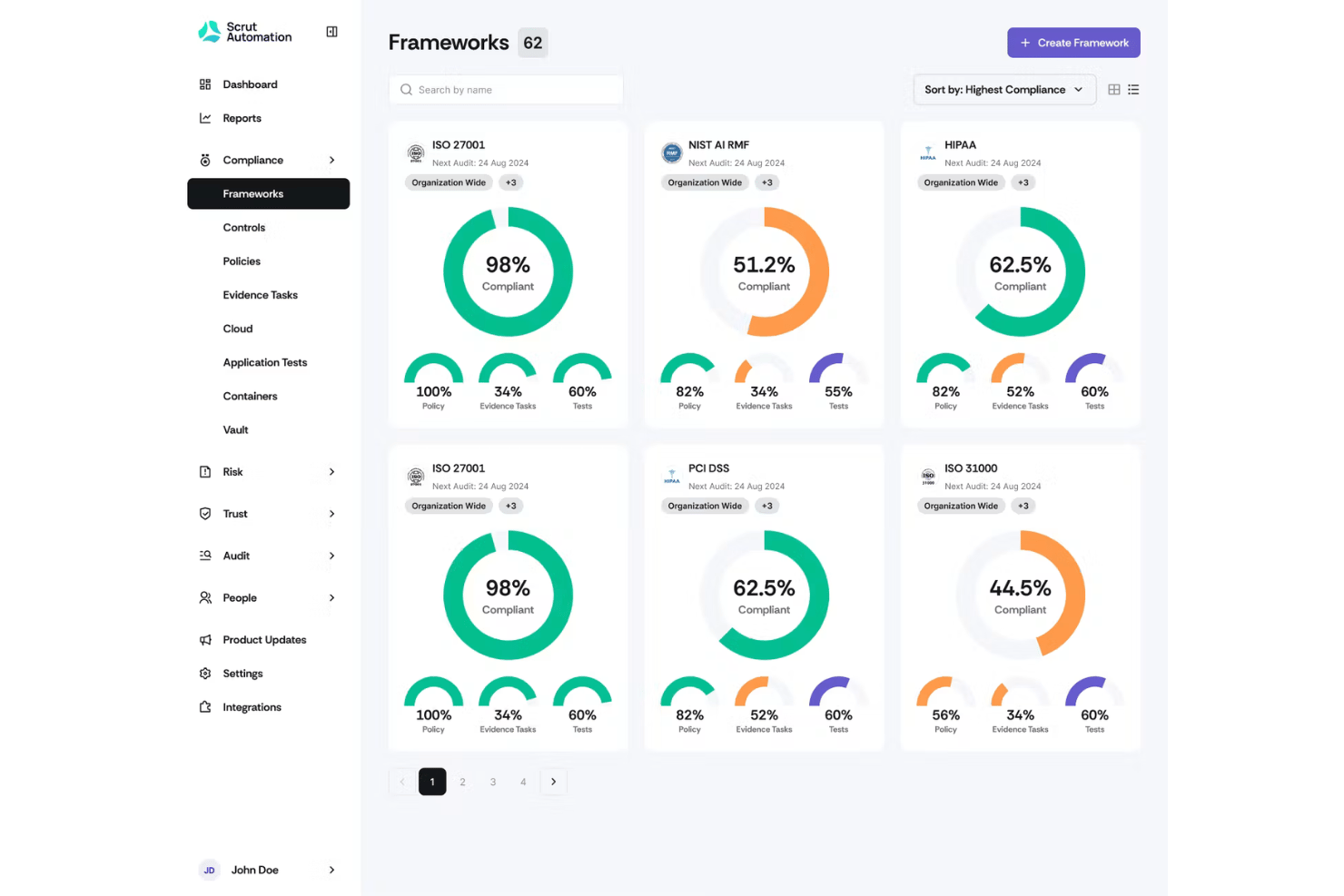The image size is (1344, 896).
Task: Click the Scrut Automation logo
Action: coord(245,32)
